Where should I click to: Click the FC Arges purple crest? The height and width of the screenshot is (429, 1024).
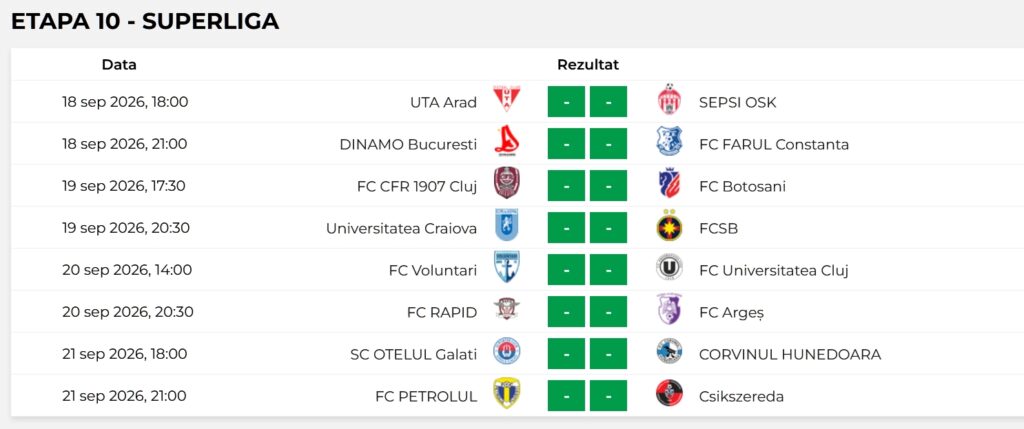(x=669, y=310)
